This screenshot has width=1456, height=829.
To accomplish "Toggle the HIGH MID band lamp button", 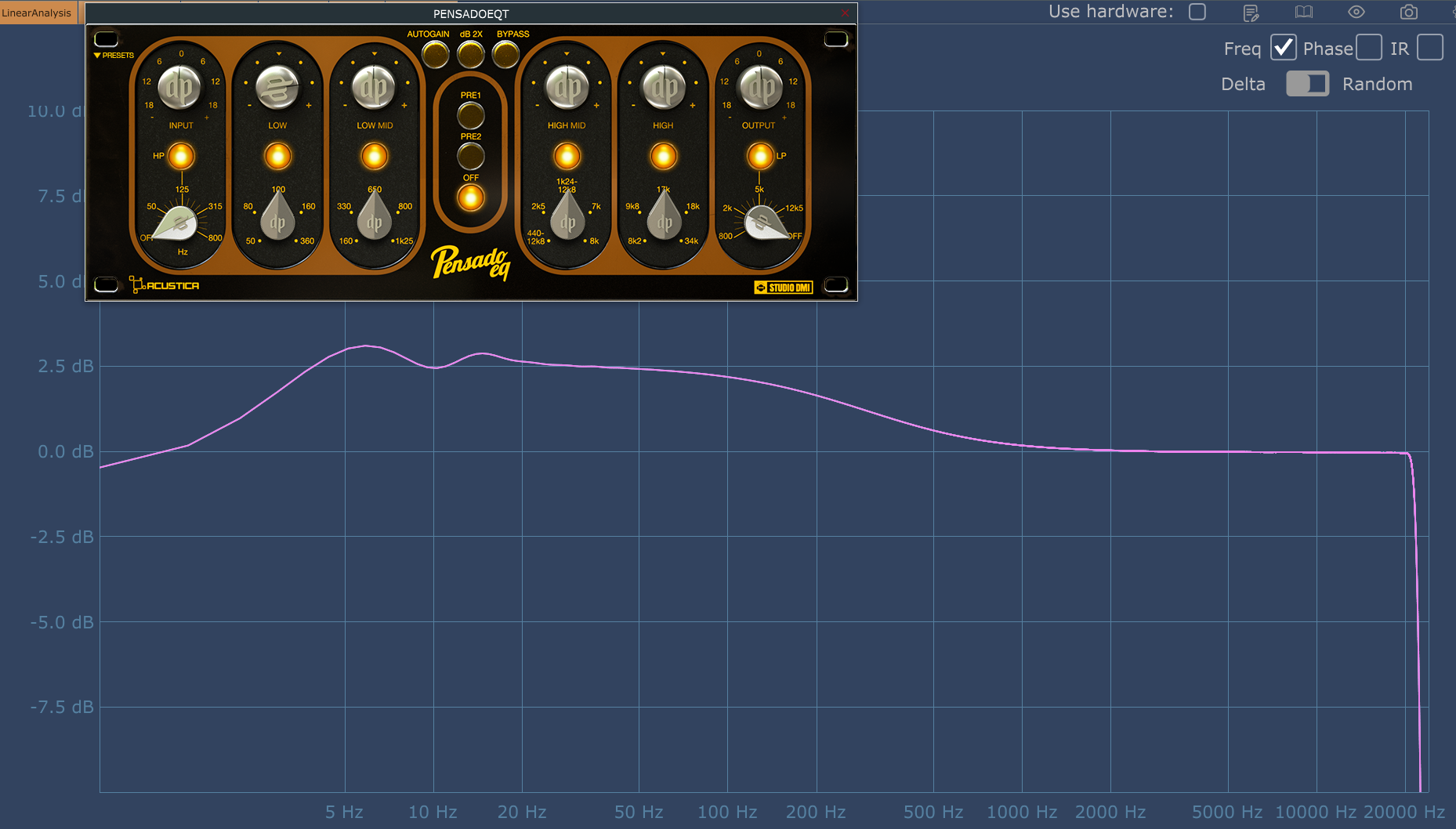I will (567, 157).
